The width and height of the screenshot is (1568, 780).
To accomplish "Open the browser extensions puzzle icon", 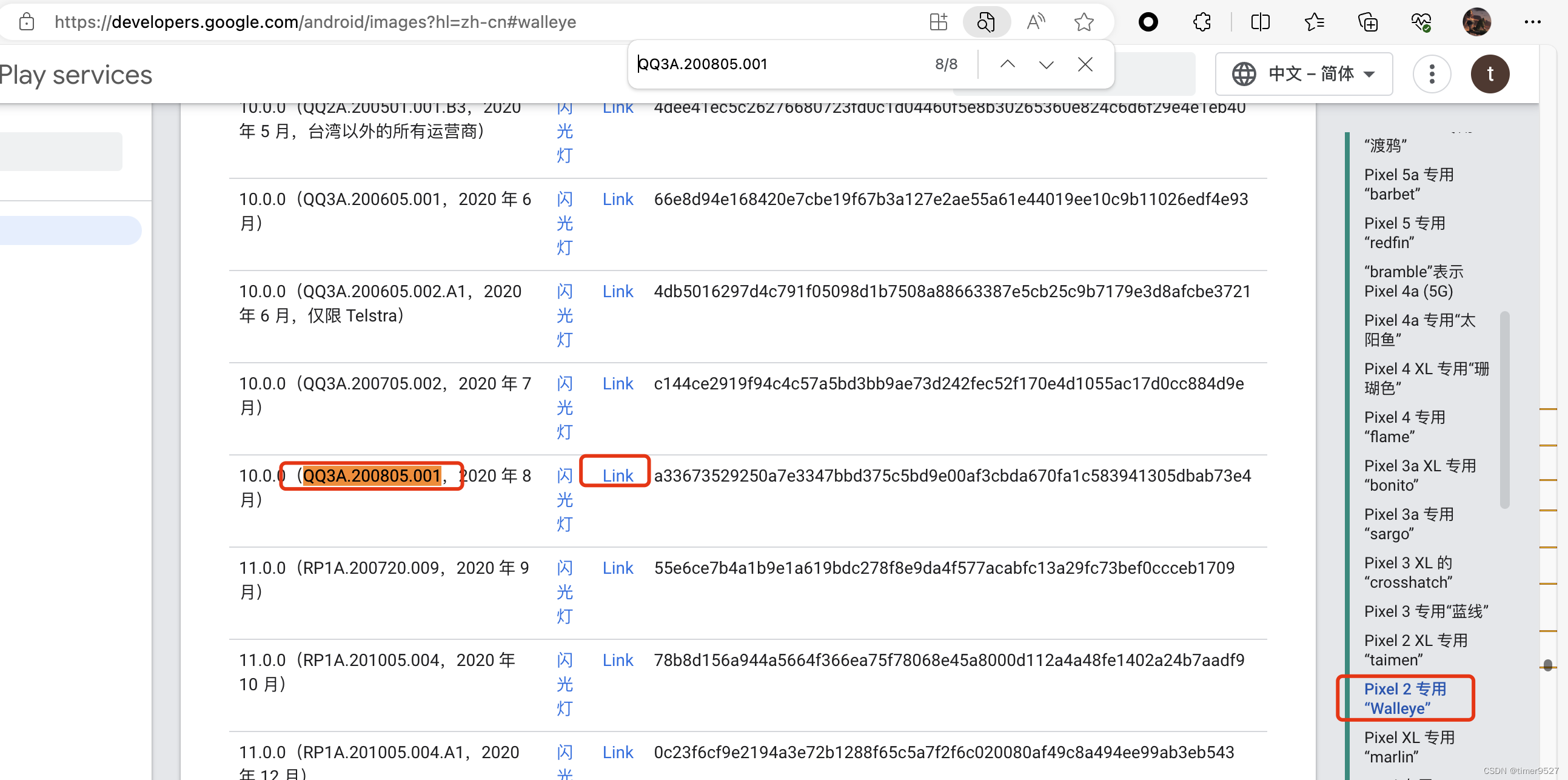I will tap(1202, 22).
